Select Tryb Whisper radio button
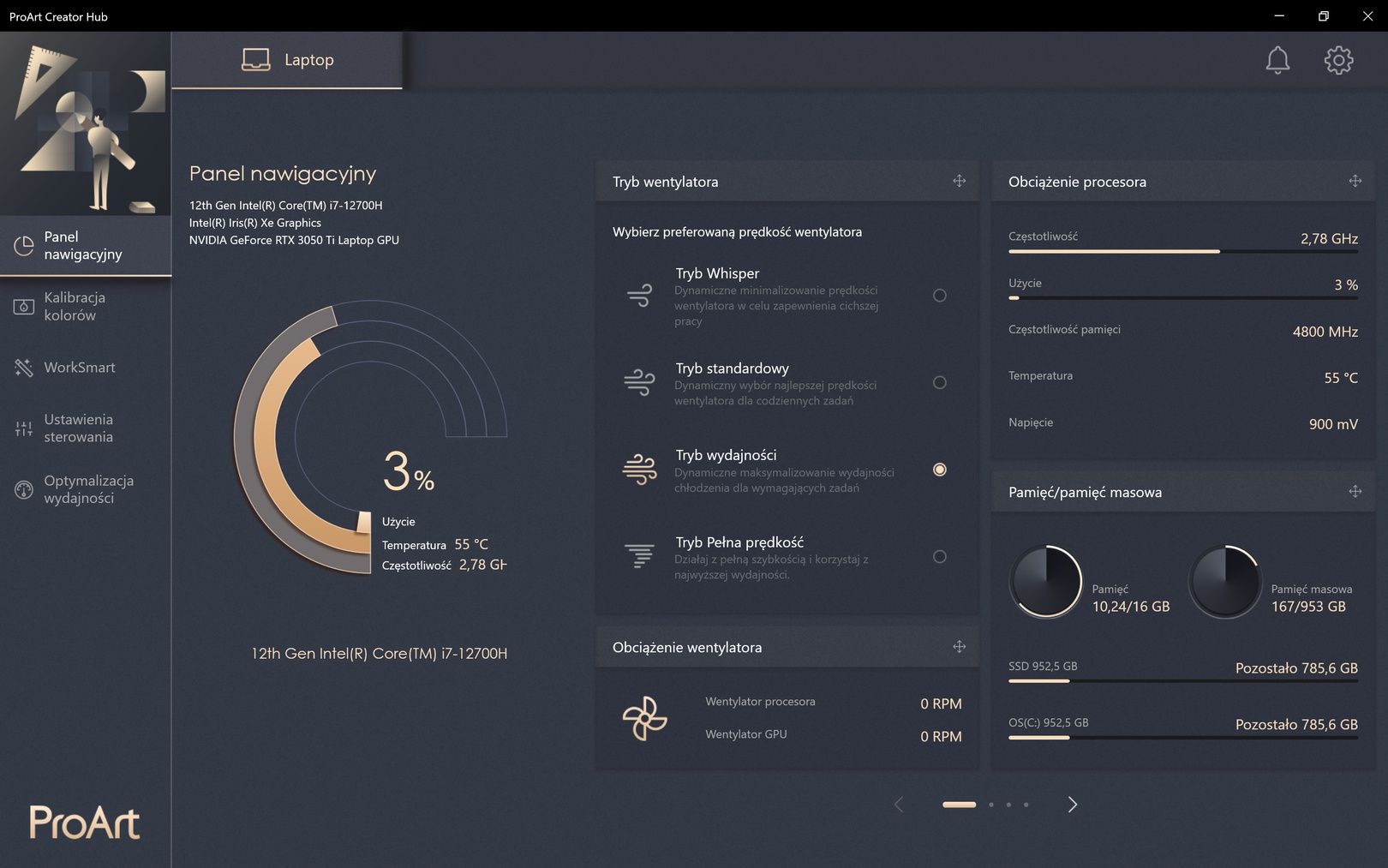 point(940,296)
